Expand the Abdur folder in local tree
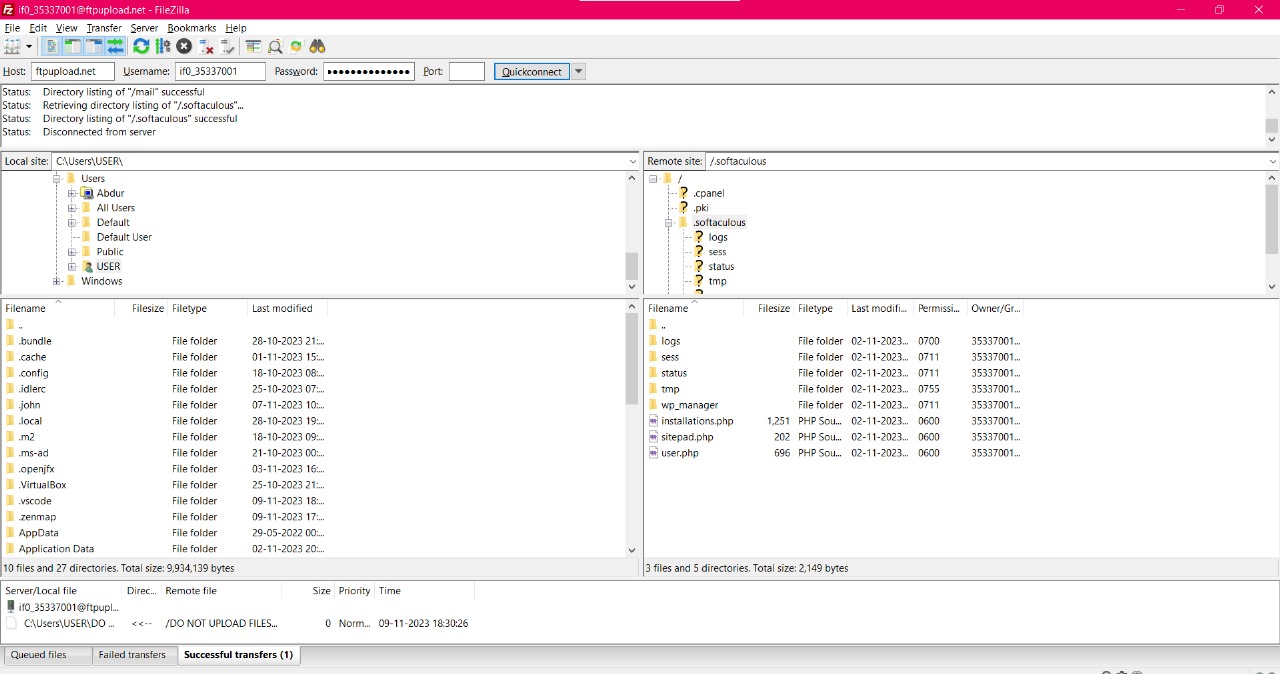This screenshot has height=674, width=1280. click(72, 193)
